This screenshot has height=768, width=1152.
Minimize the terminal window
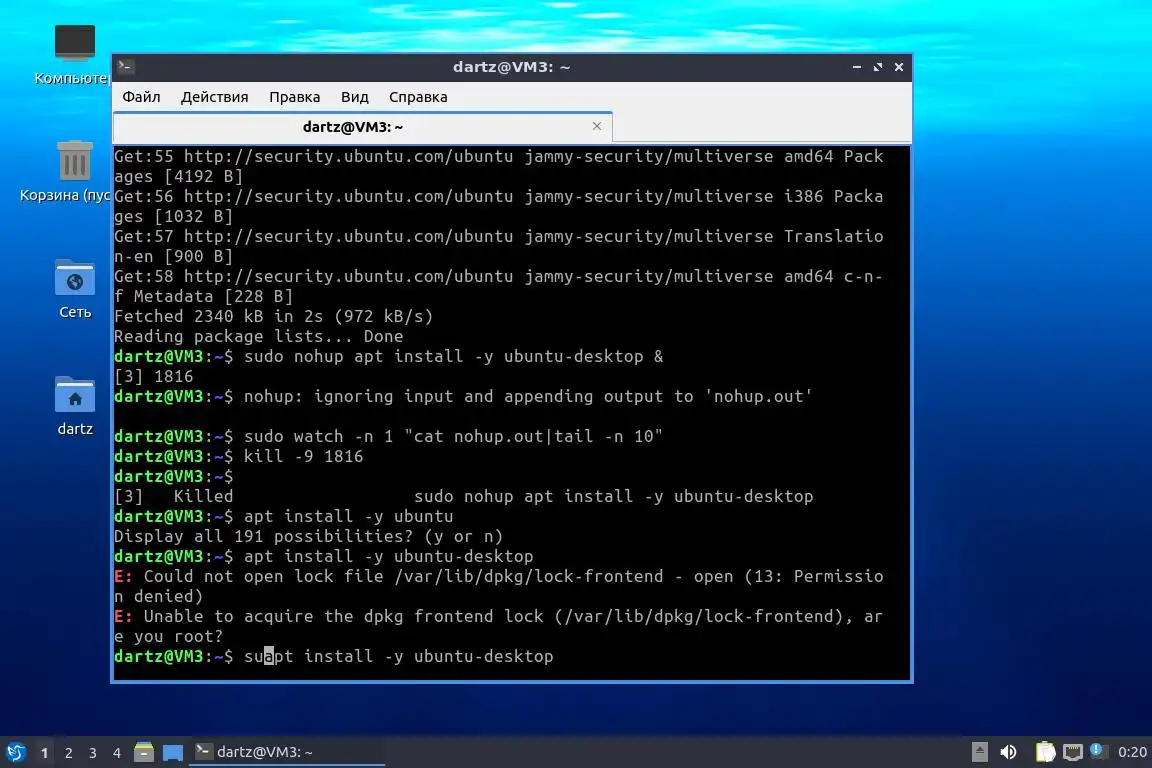tap(857, 67)
